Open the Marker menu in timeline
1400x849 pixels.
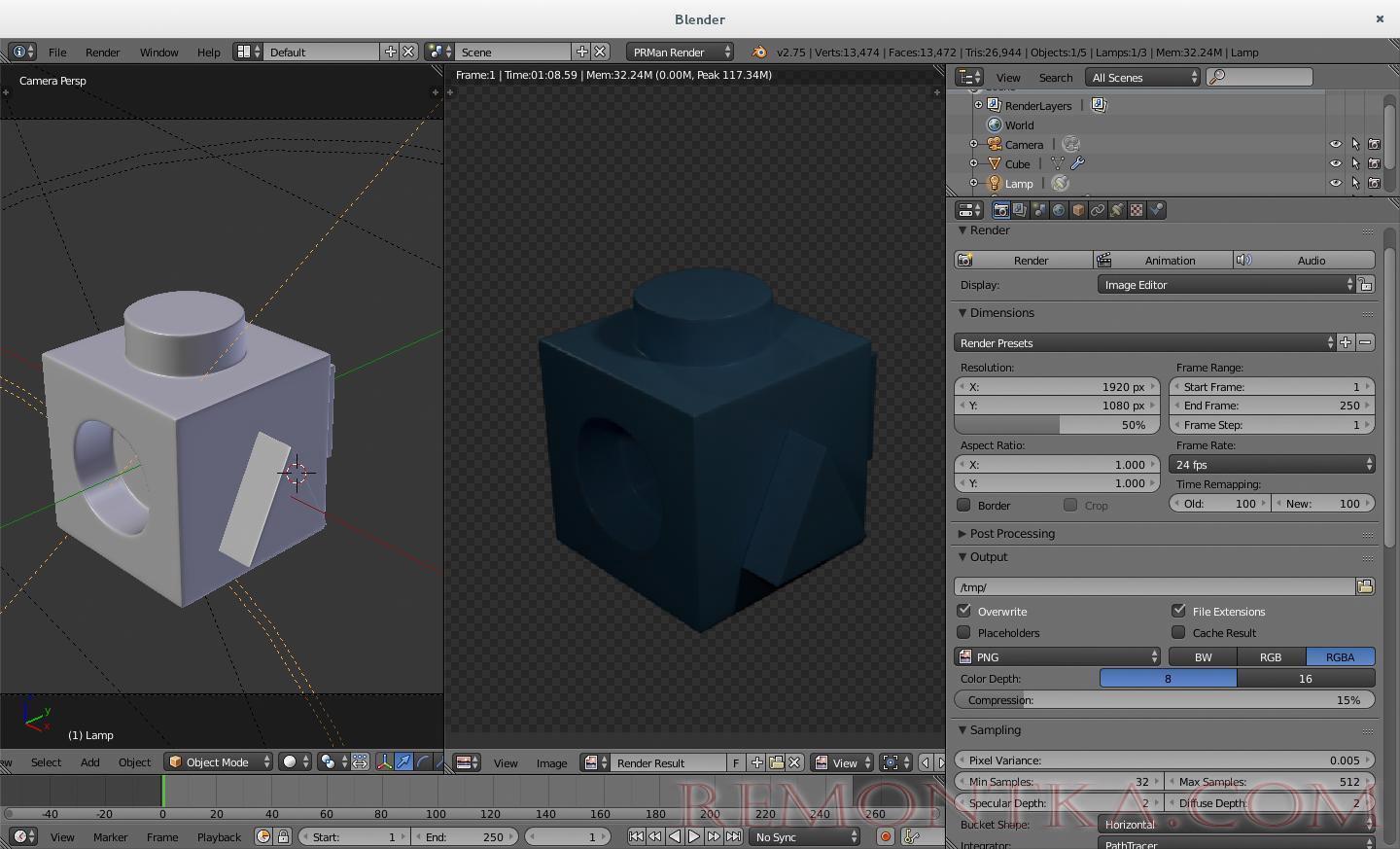coord(110,836)
